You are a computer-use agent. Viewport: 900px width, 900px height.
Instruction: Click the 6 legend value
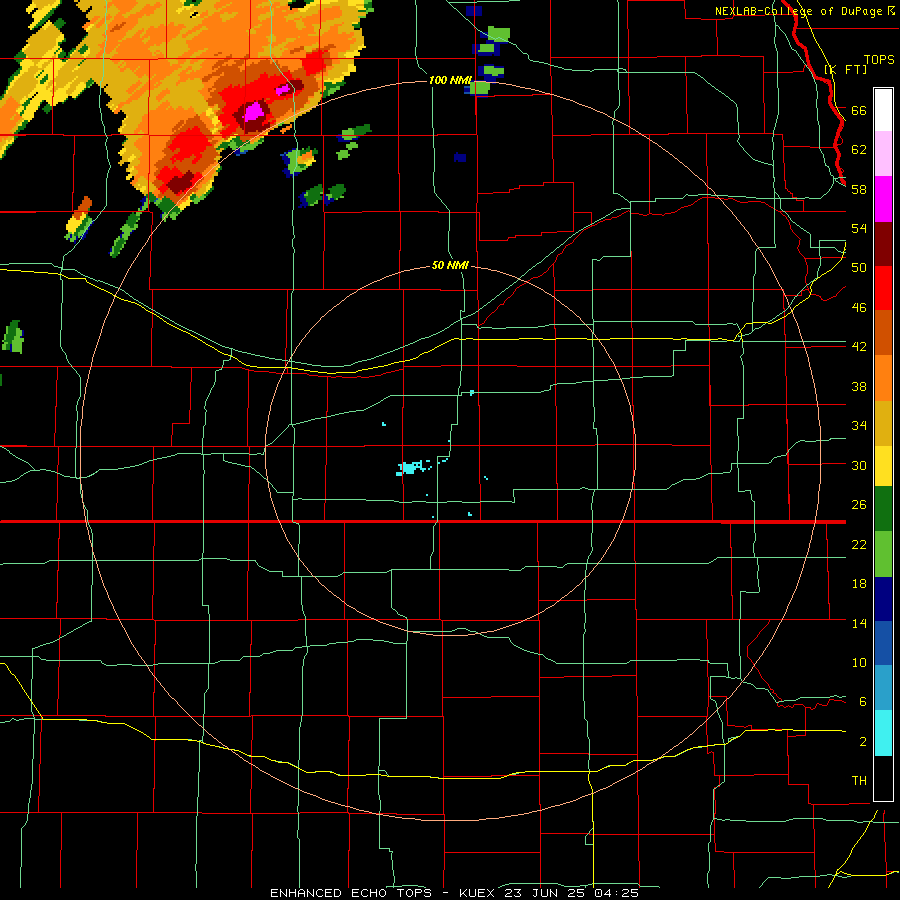coord(862,701)
